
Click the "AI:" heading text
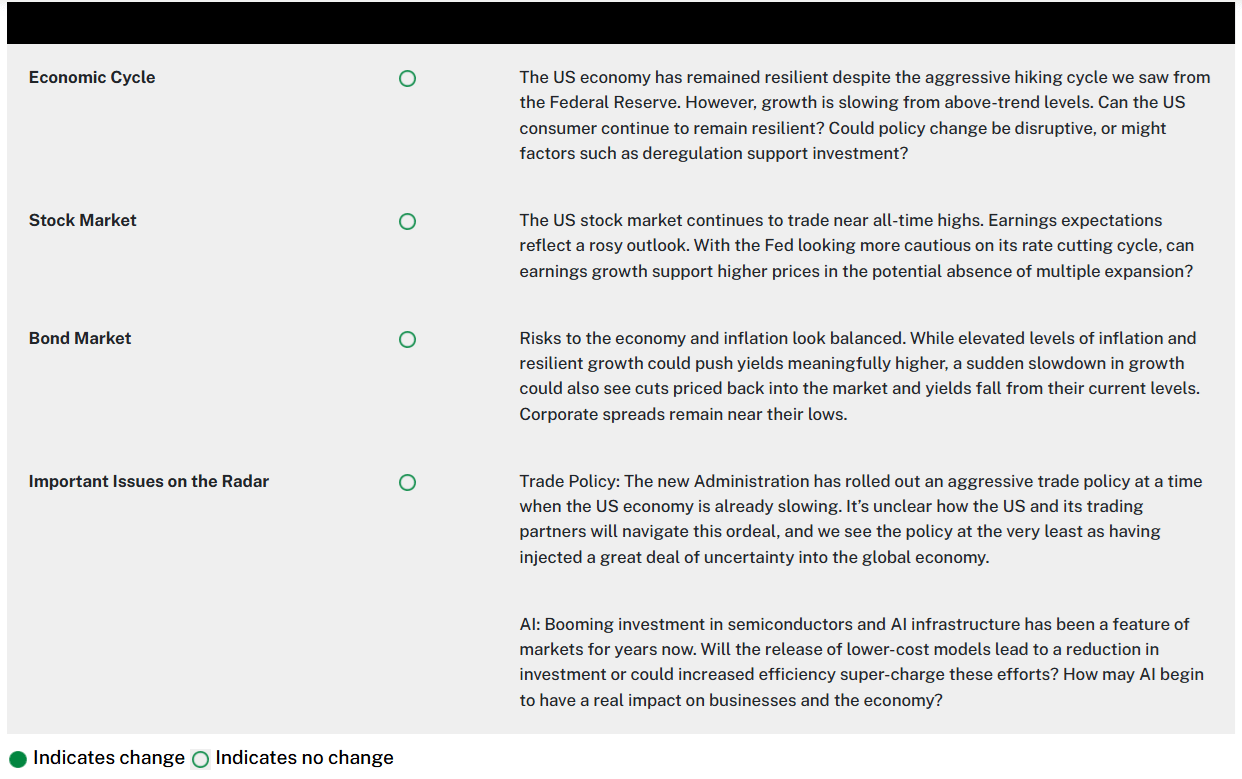click(x=530, y=624)
